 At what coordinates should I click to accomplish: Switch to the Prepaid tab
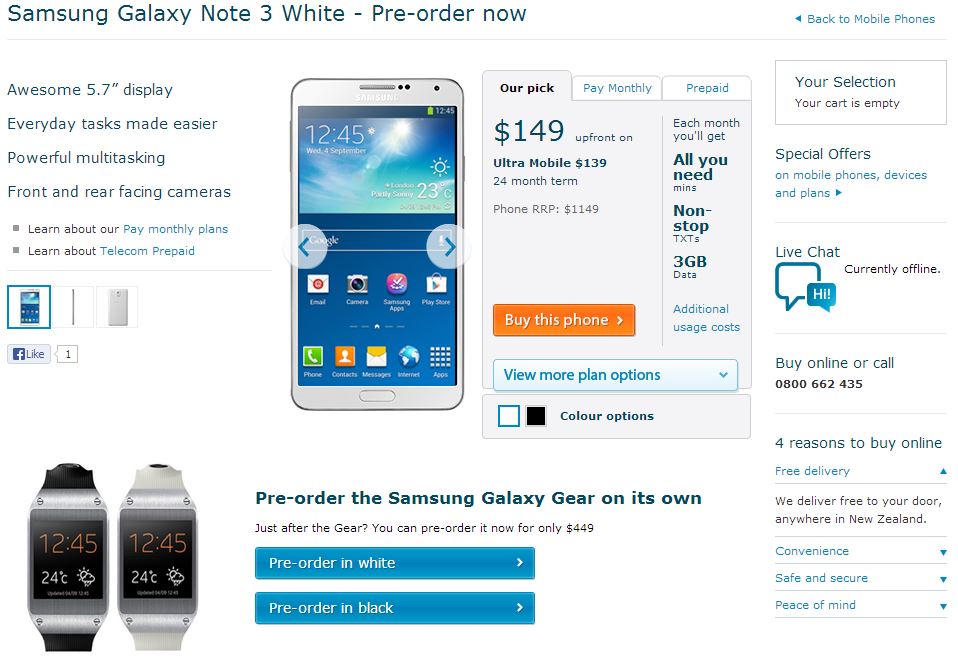coord(707,88)
